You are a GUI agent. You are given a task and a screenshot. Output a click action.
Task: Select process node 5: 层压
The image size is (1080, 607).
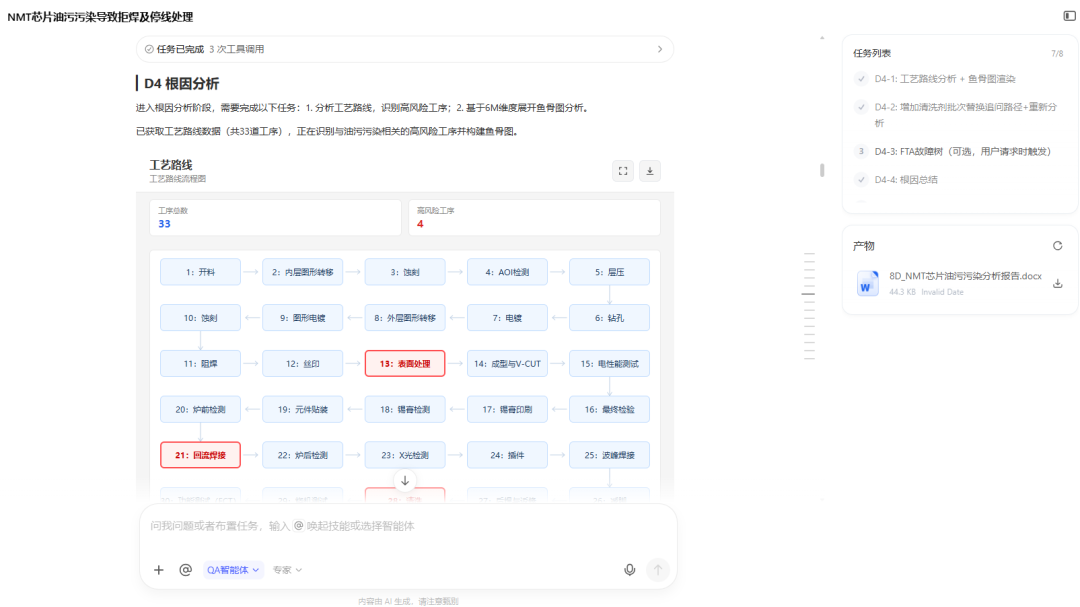[x=610, y=272]
